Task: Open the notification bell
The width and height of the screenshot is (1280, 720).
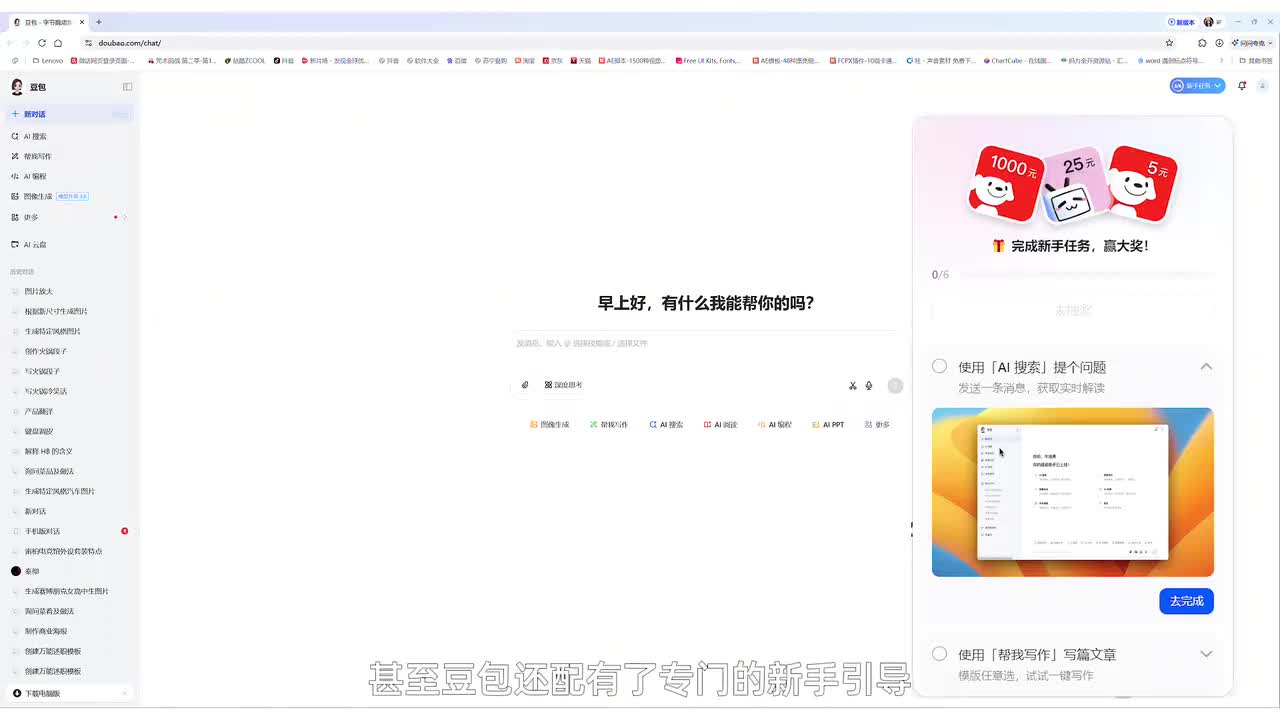Action: point(1242,86)
